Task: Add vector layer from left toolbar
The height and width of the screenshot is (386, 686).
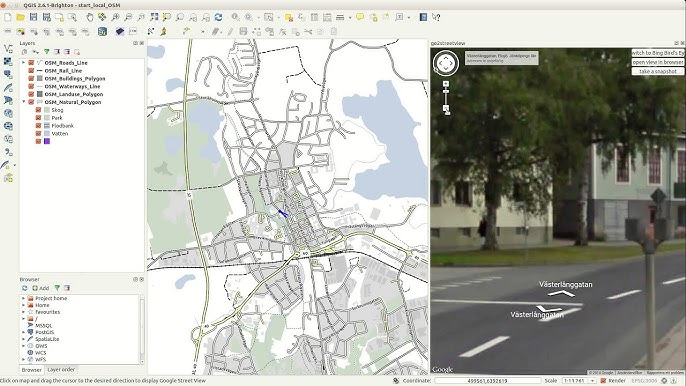Action: click(8, 49)
